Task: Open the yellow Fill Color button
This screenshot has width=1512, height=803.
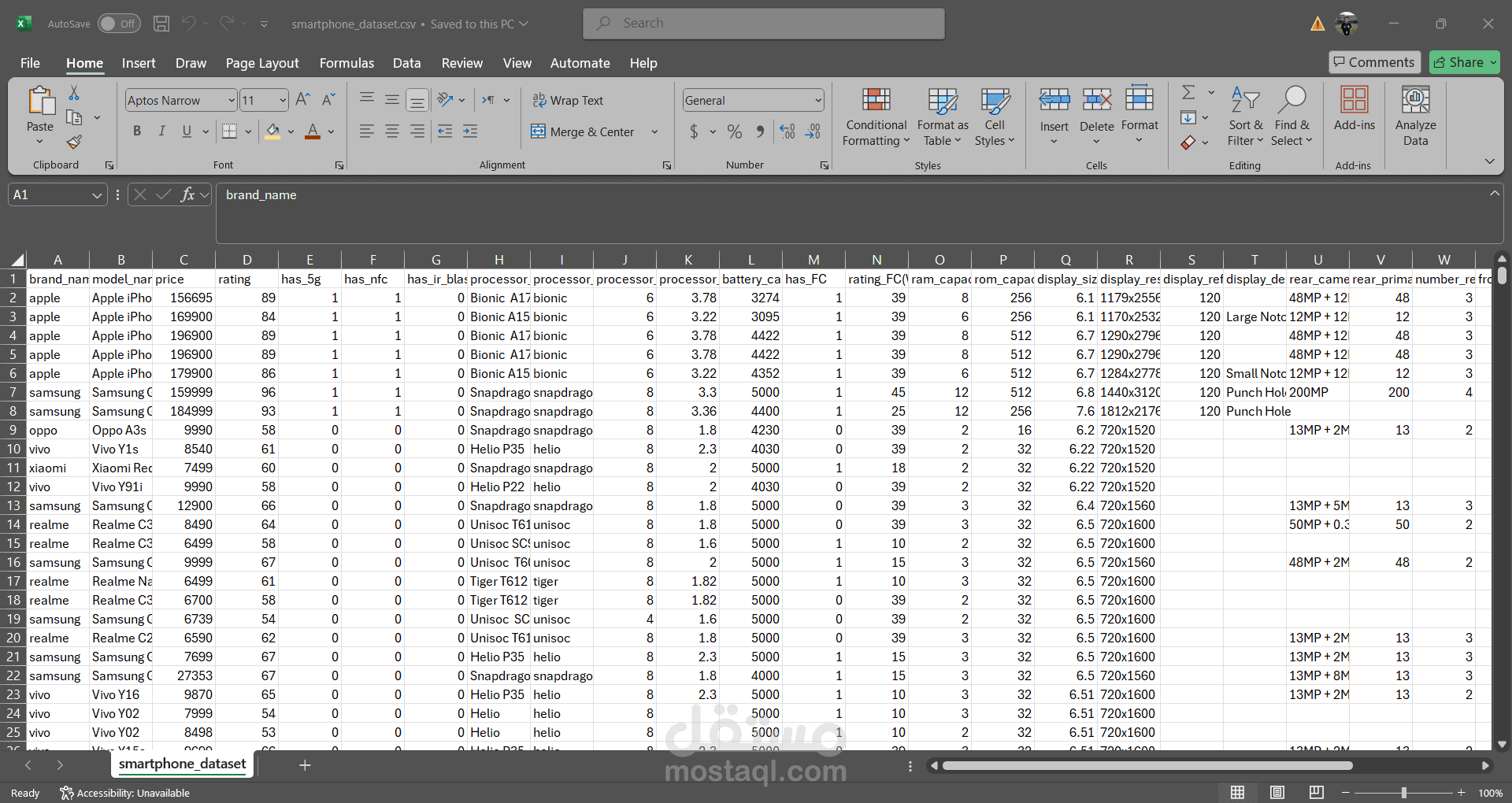Action: (272, 131)
